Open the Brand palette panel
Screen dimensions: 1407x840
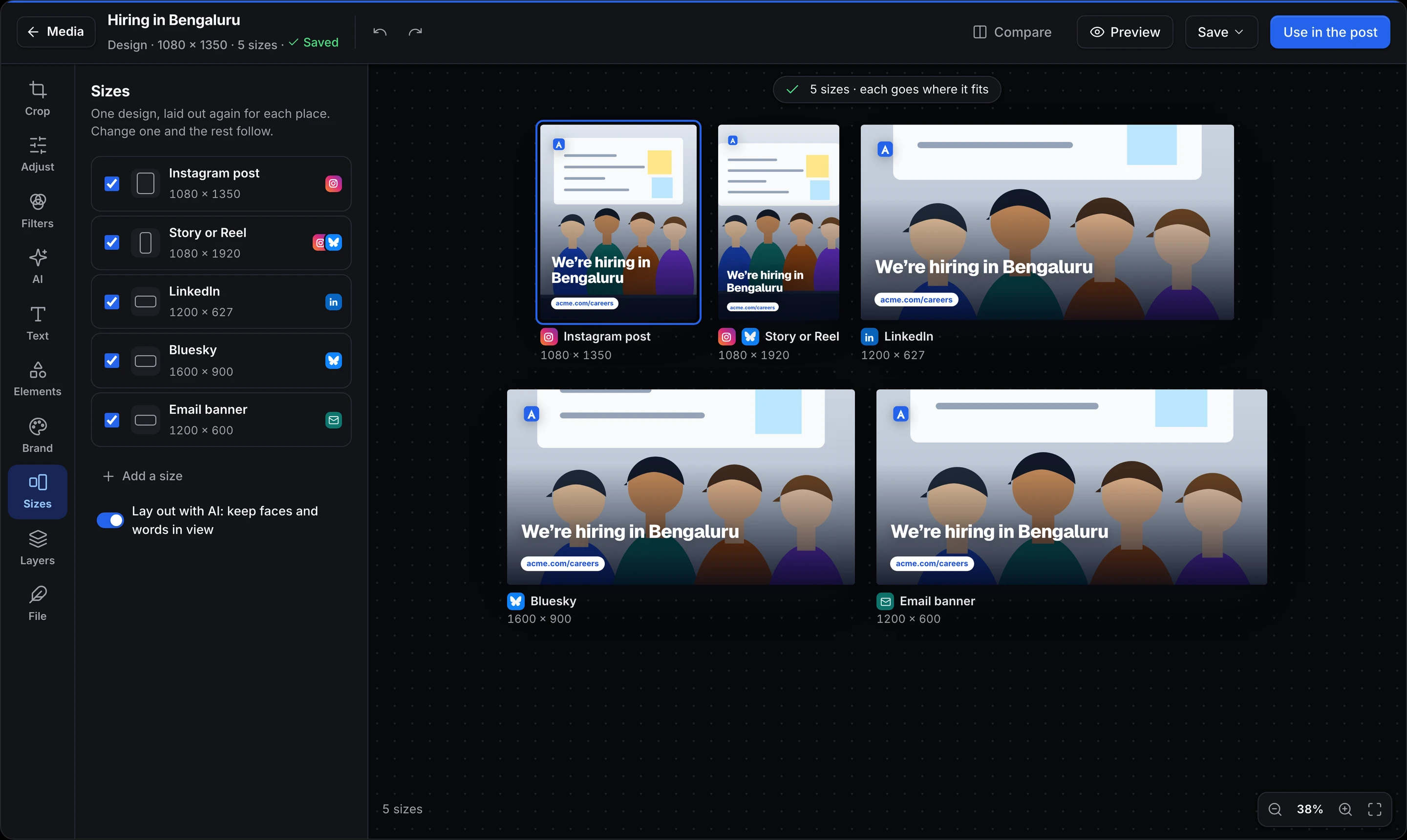[x=37, y=435]
